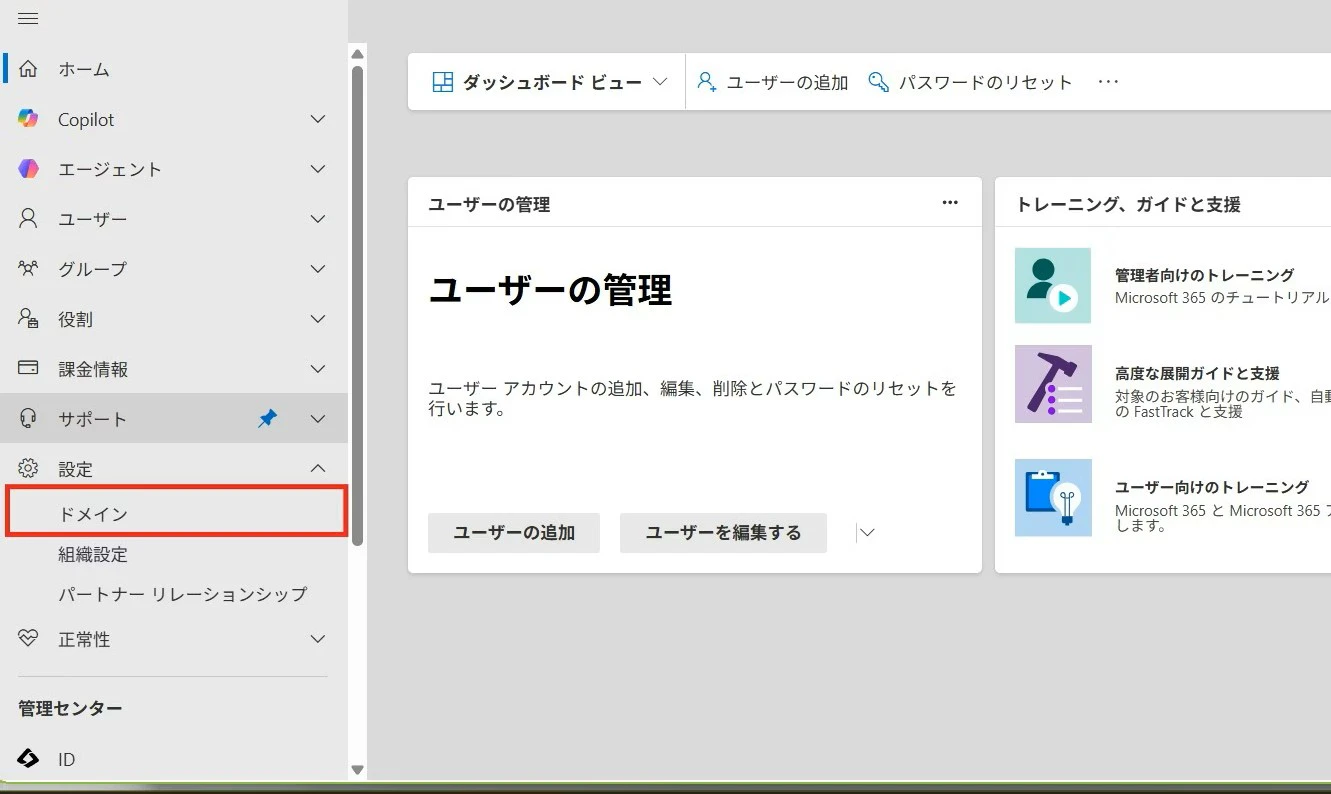Screen dimensions: 1331x794
Task: Expand the 役割 menu chevron
Action: click(318, 319)
